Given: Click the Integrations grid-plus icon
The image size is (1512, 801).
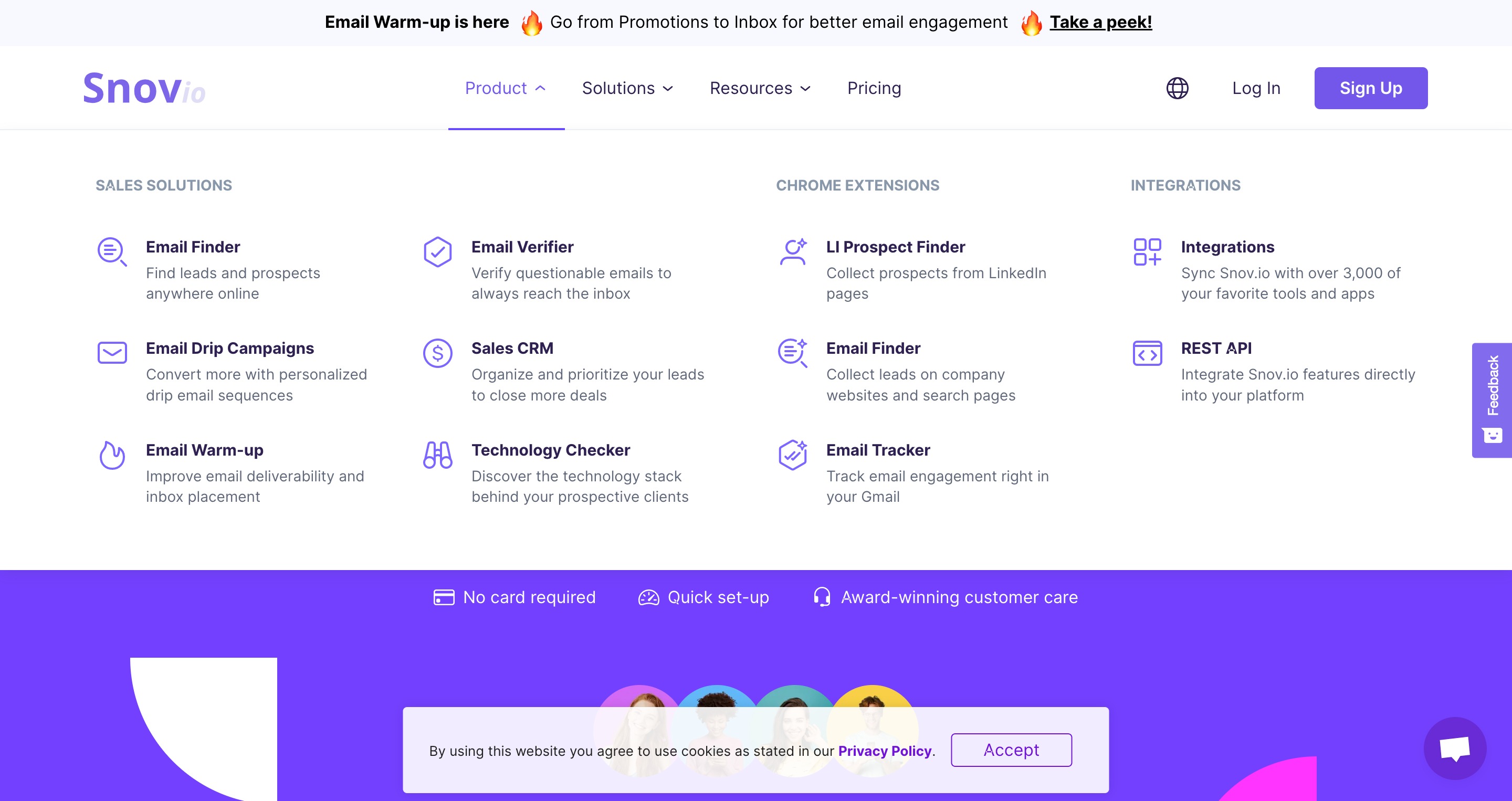Looking at the screenshot, I should 1147,252.
